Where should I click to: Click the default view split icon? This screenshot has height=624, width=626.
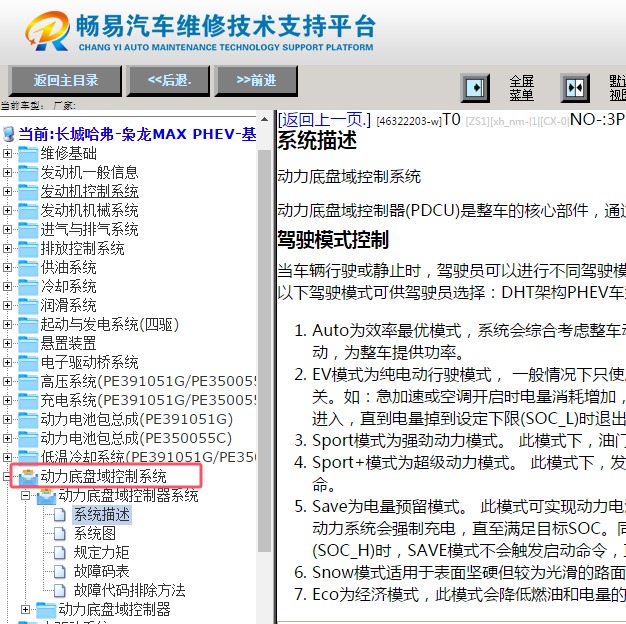tap(575, 87)
